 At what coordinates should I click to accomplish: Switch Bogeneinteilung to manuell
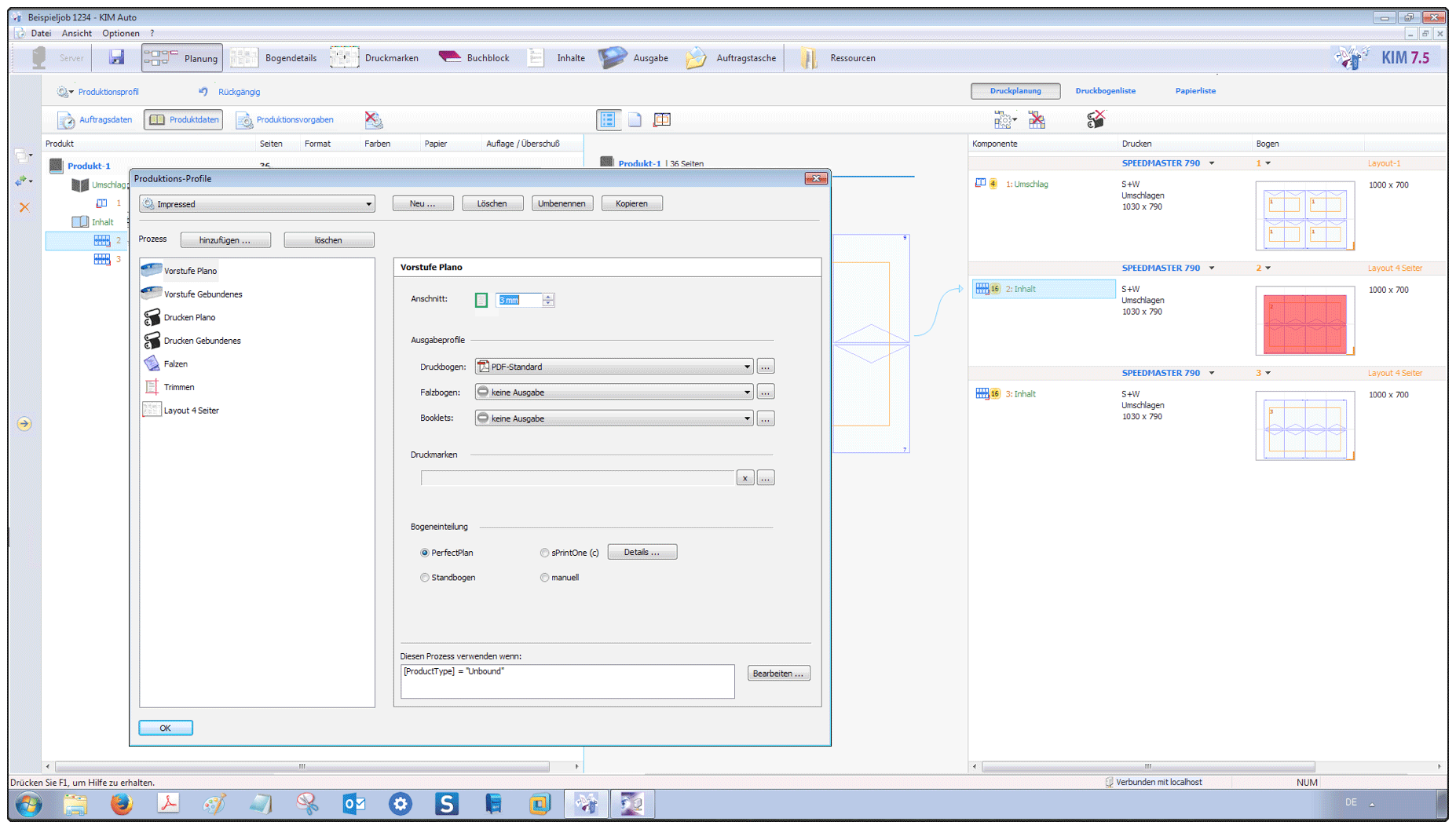544,577
